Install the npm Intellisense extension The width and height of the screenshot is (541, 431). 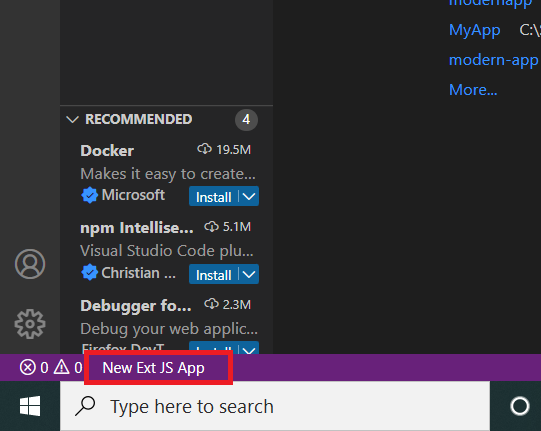[x=214, y=275]
